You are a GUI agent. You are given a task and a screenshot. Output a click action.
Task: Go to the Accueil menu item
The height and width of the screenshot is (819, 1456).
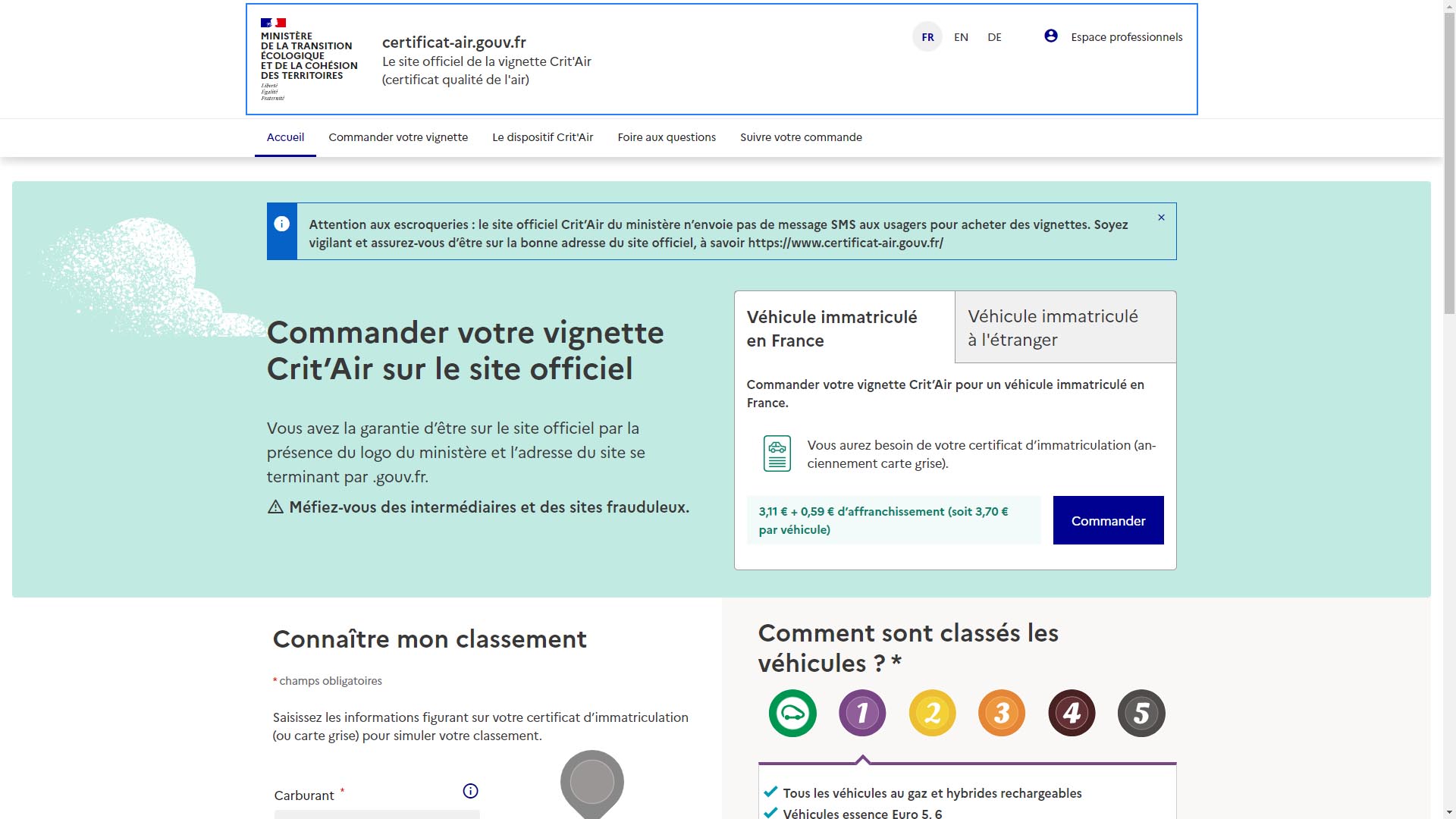coord(285,137)
